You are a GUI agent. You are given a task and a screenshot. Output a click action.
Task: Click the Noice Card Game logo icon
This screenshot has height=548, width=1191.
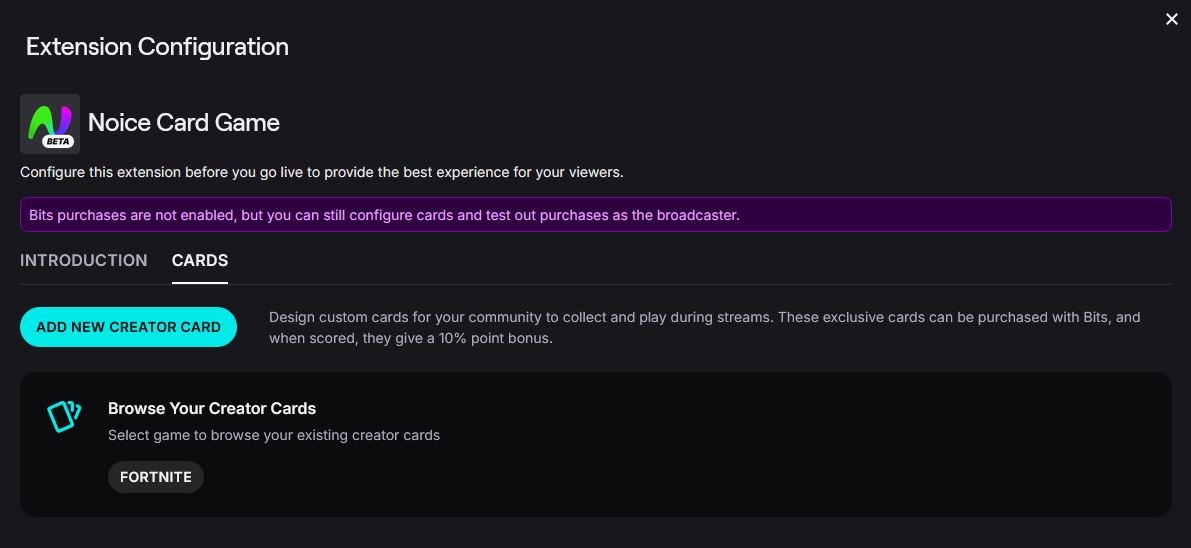click(x=49, y=119)
